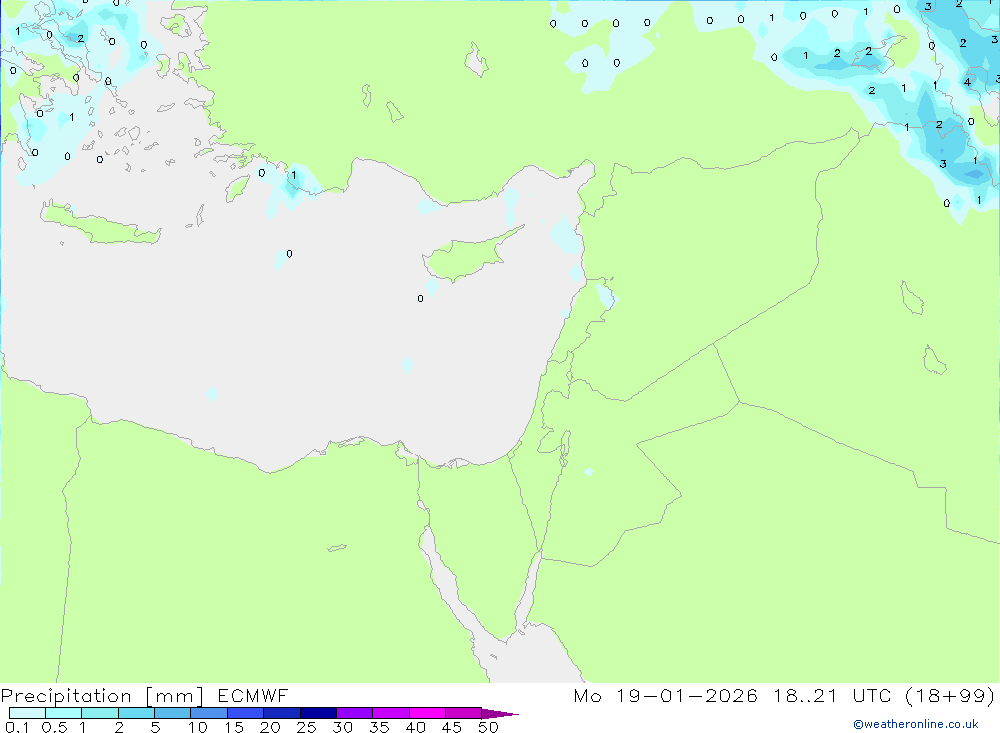This screenshot has width=1000, height=733.
Task: Click the 'ECMWF' model label
Action: tap(253, 695)
